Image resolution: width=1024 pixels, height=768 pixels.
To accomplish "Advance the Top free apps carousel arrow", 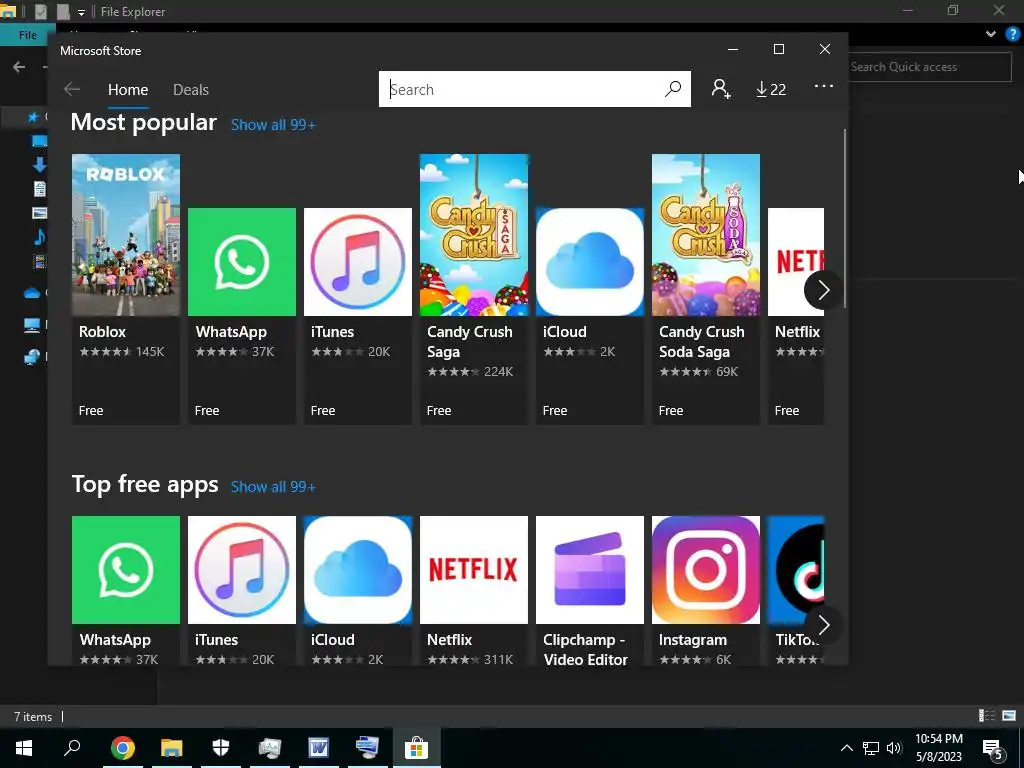I will pos(823,626).
